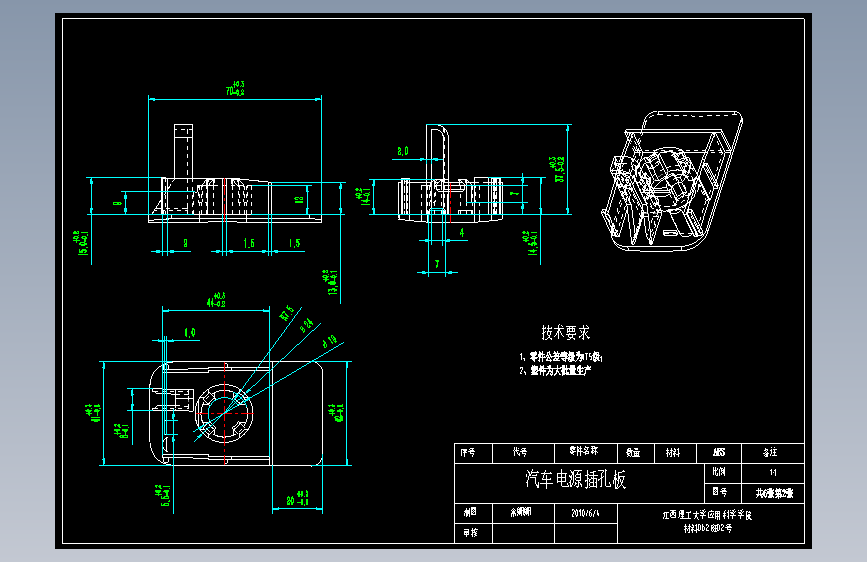The height and width of the screenshot is (562, 867).
Task: Click the 技术要求 heading
Action: click(565, 332)
